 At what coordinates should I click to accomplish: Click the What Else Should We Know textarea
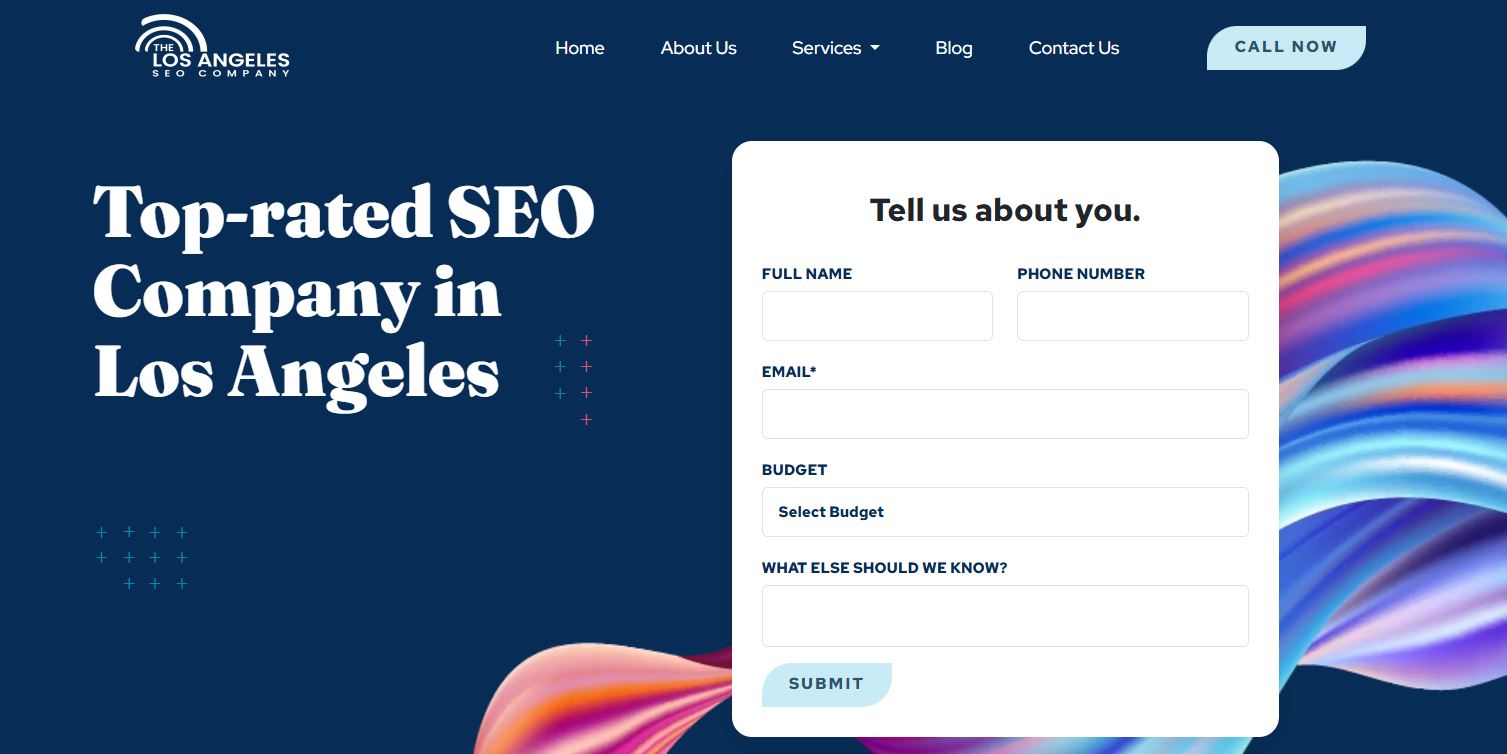click(x=1005, y=616)
